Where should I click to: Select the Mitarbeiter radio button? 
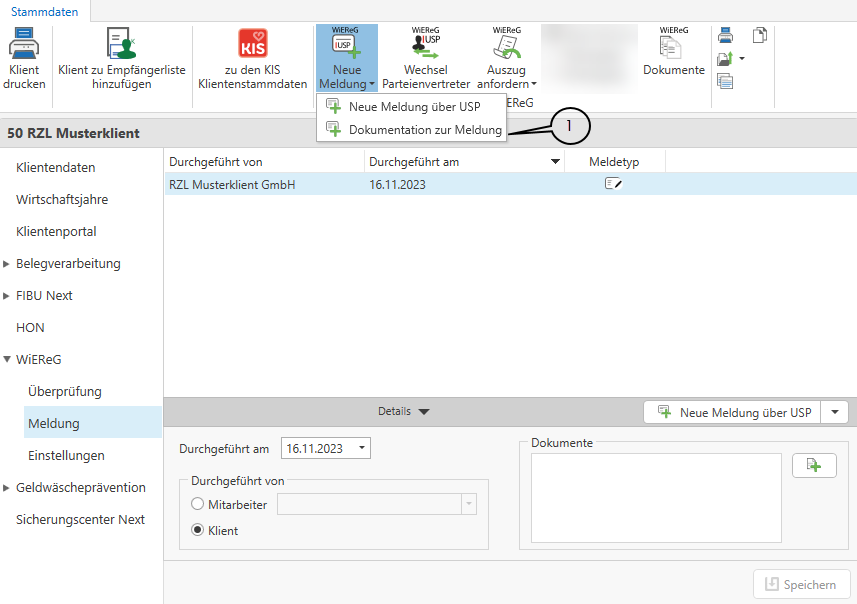tap(197, 505)
